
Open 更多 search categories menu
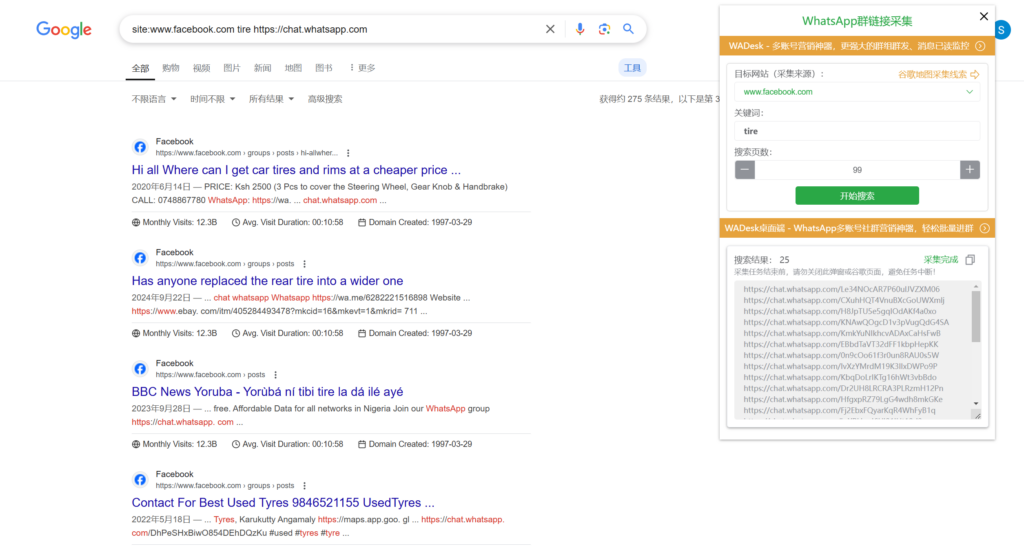click(x=362, y=68)
